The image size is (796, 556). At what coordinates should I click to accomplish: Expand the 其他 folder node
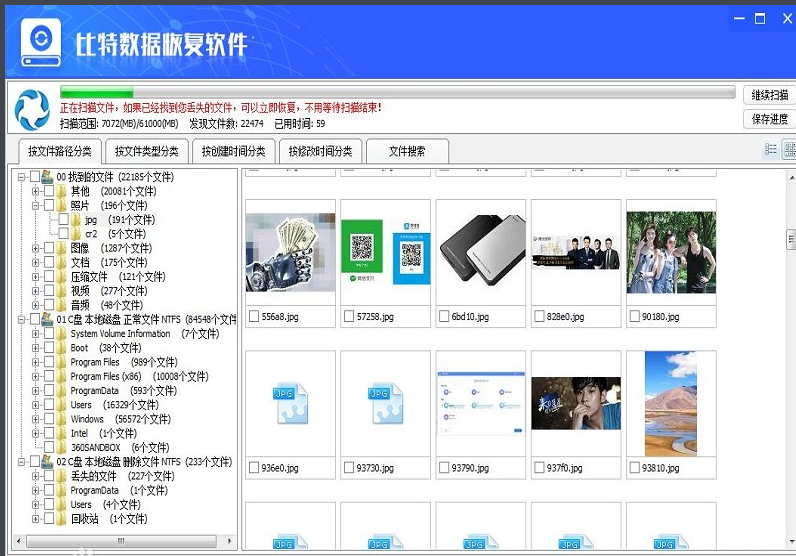[36, 191]
